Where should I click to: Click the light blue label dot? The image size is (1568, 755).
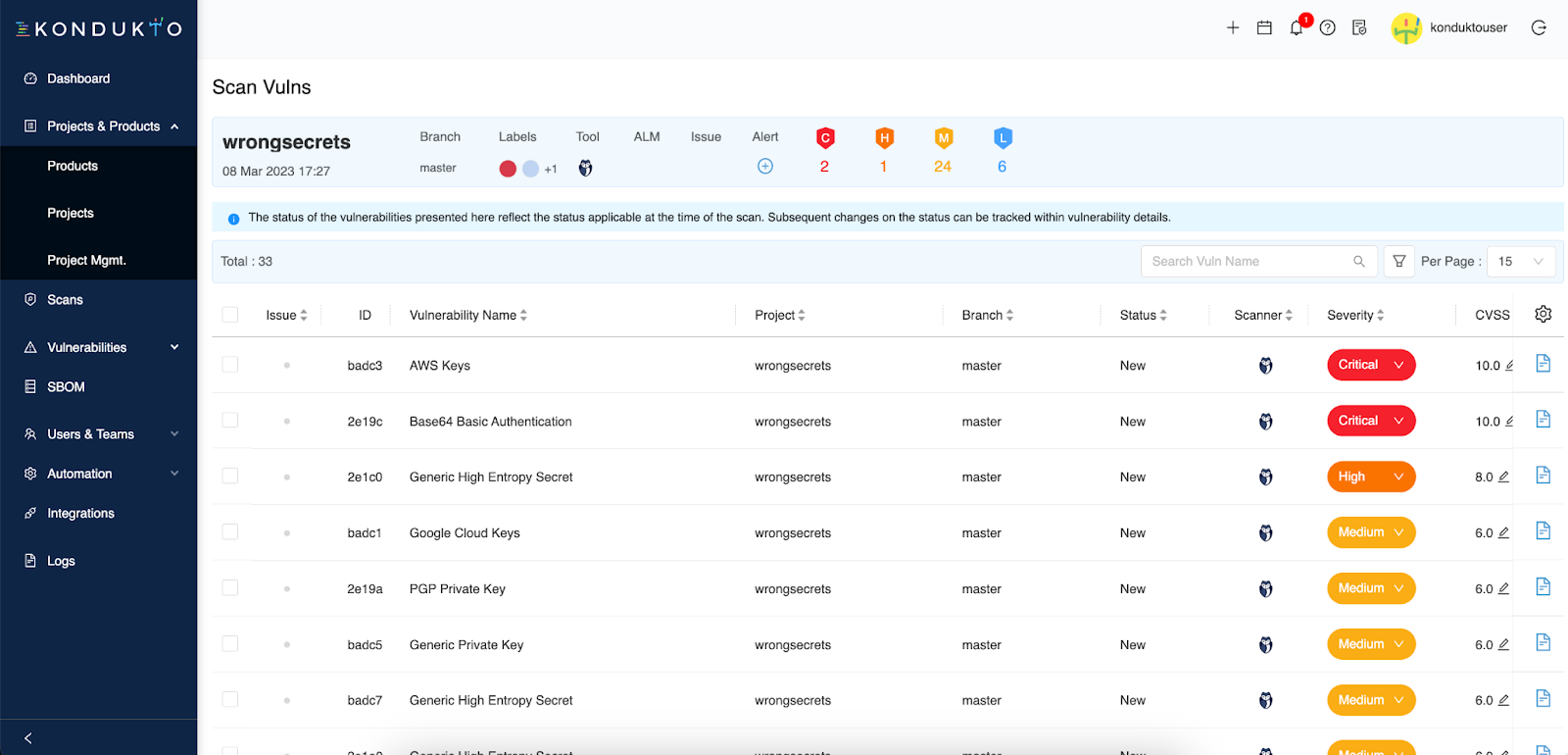click(530, 169)
